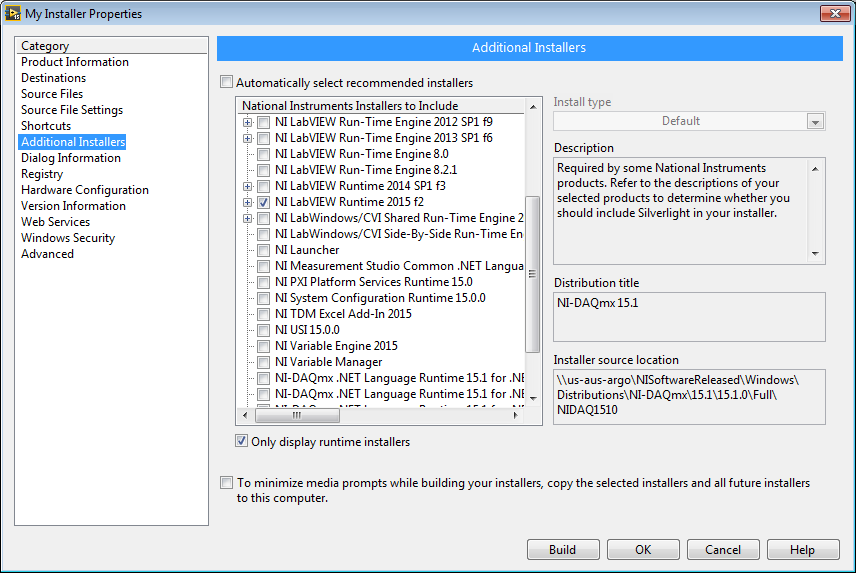Click the installers list horizontal scrollbar thumb
The image size is (856, 573).
click(297, 415)
